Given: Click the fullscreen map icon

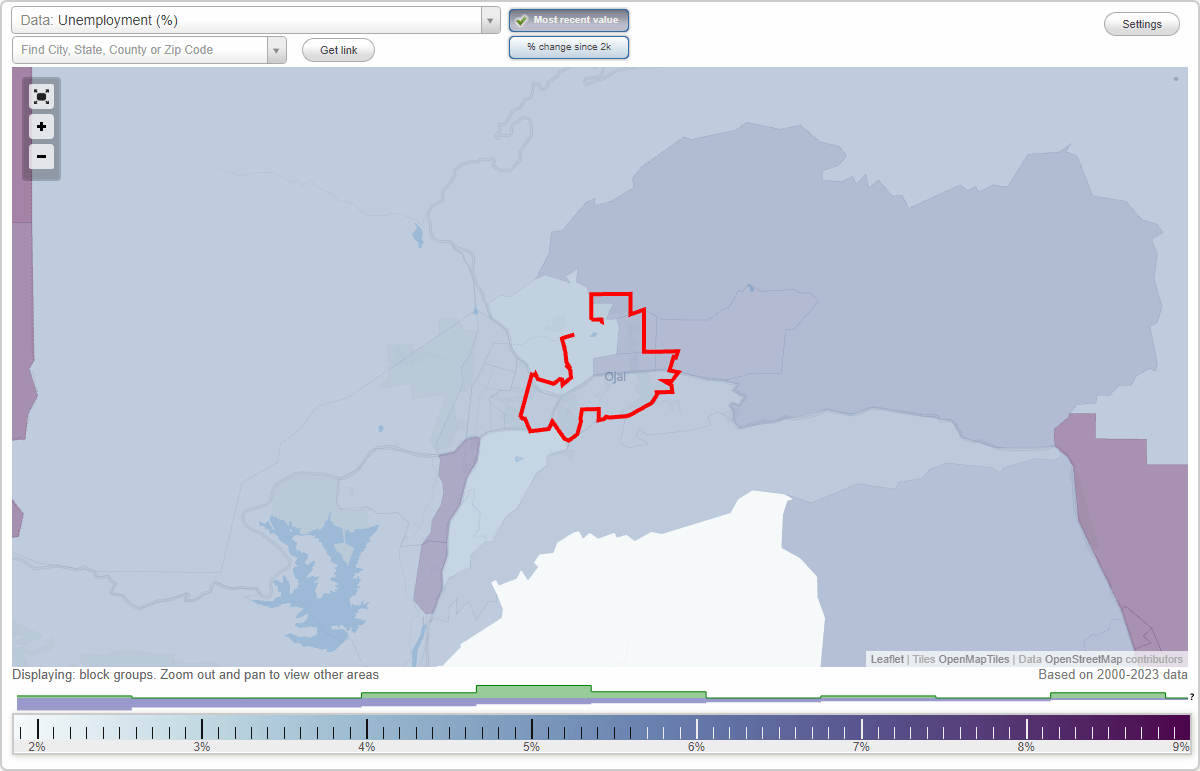Looking at the screenshot, I should coord(41,96).
